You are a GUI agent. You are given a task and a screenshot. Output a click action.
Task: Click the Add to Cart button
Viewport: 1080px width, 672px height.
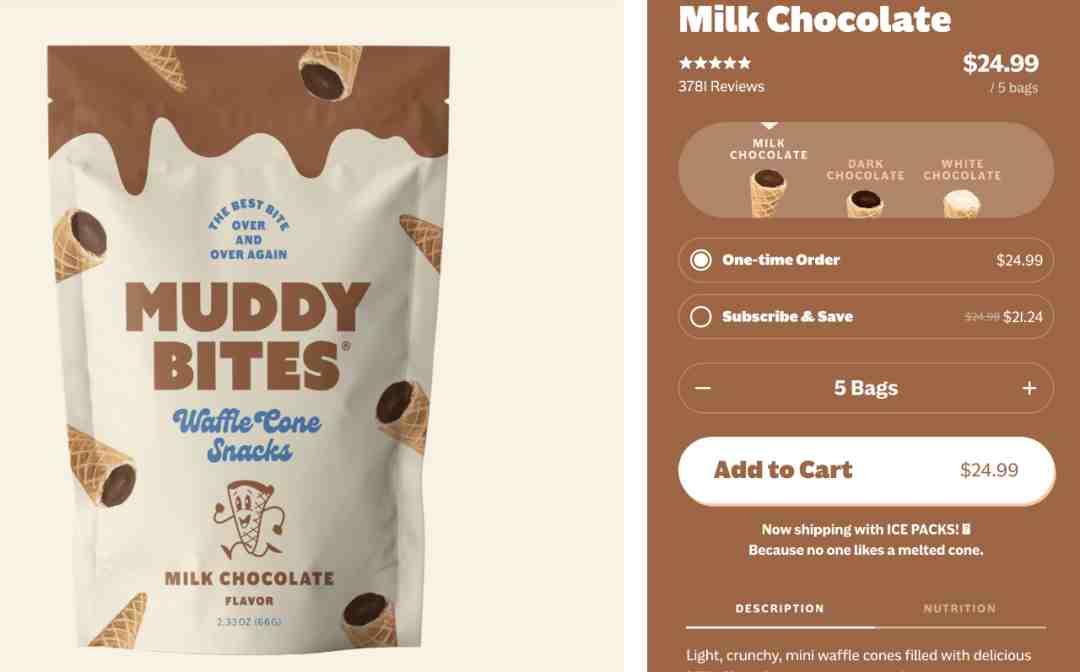(866, 470)
